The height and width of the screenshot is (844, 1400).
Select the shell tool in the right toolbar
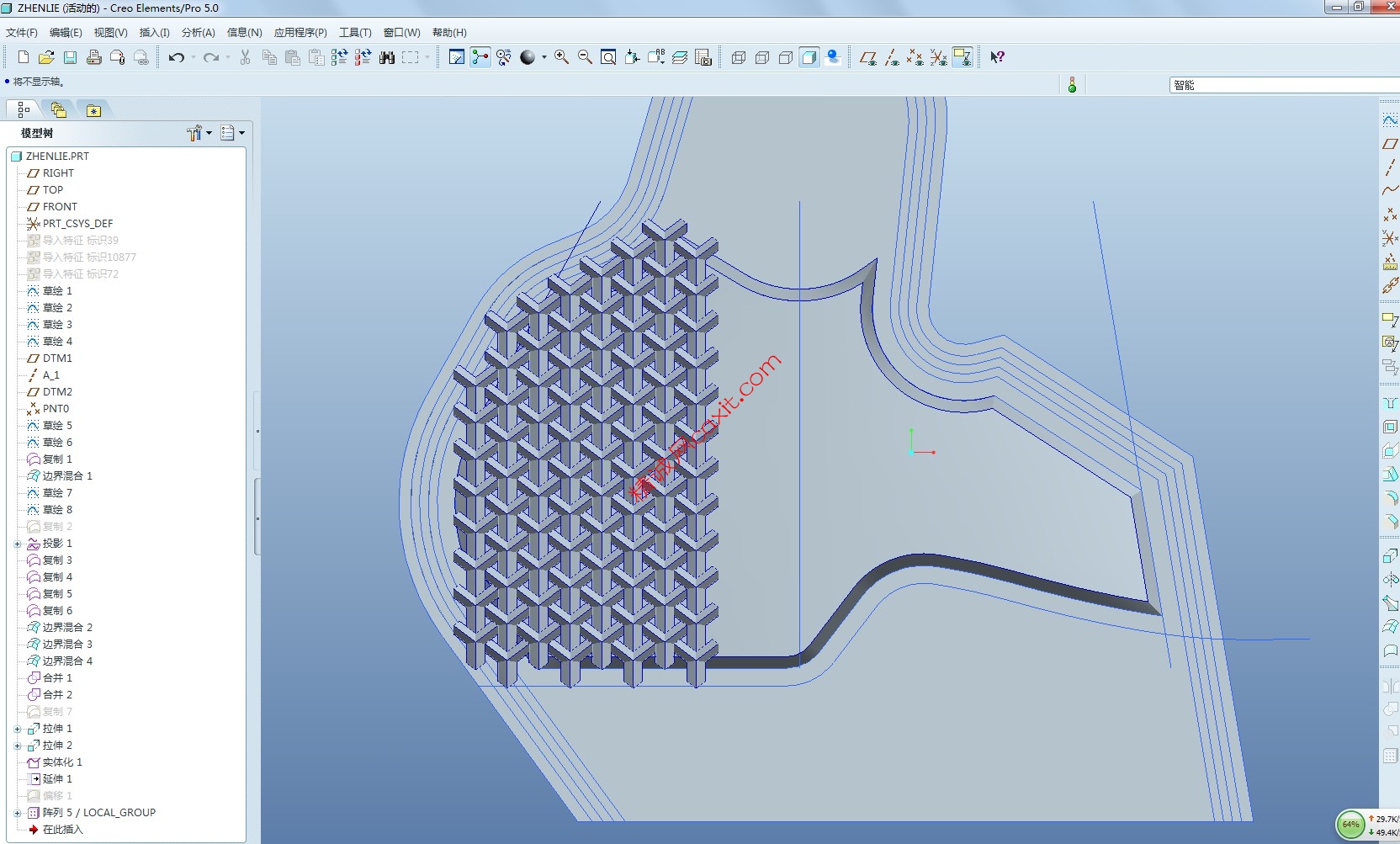1390,427
